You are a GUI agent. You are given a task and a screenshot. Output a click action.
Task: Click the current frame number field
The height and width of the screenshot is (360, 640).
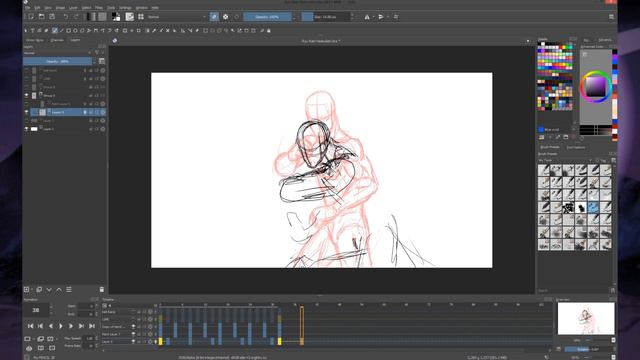click(36, 310)
